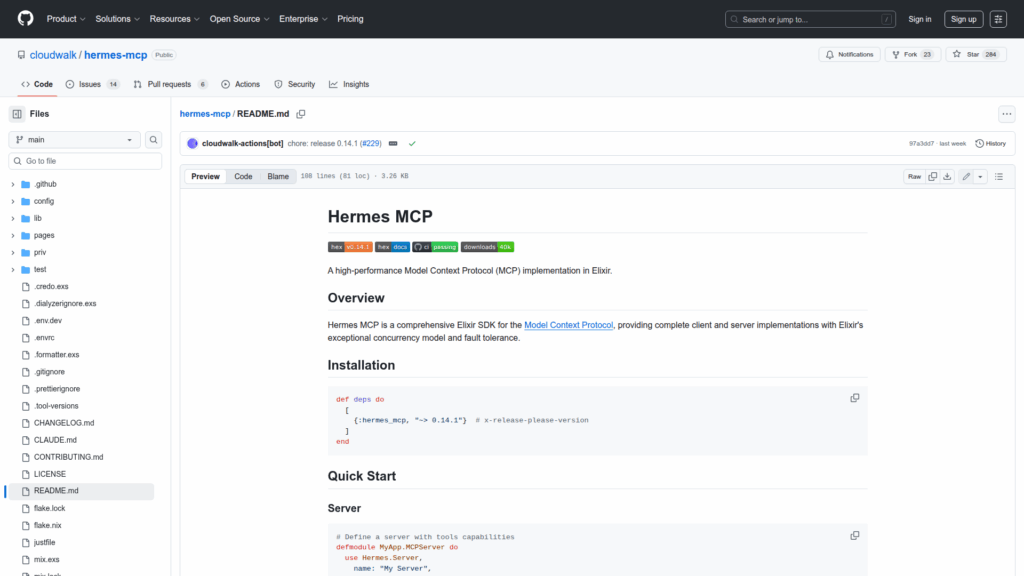Screen dimensions: 1024x576
Task: Switch to the Blame view toggle
Action: (x=277, y=177)
